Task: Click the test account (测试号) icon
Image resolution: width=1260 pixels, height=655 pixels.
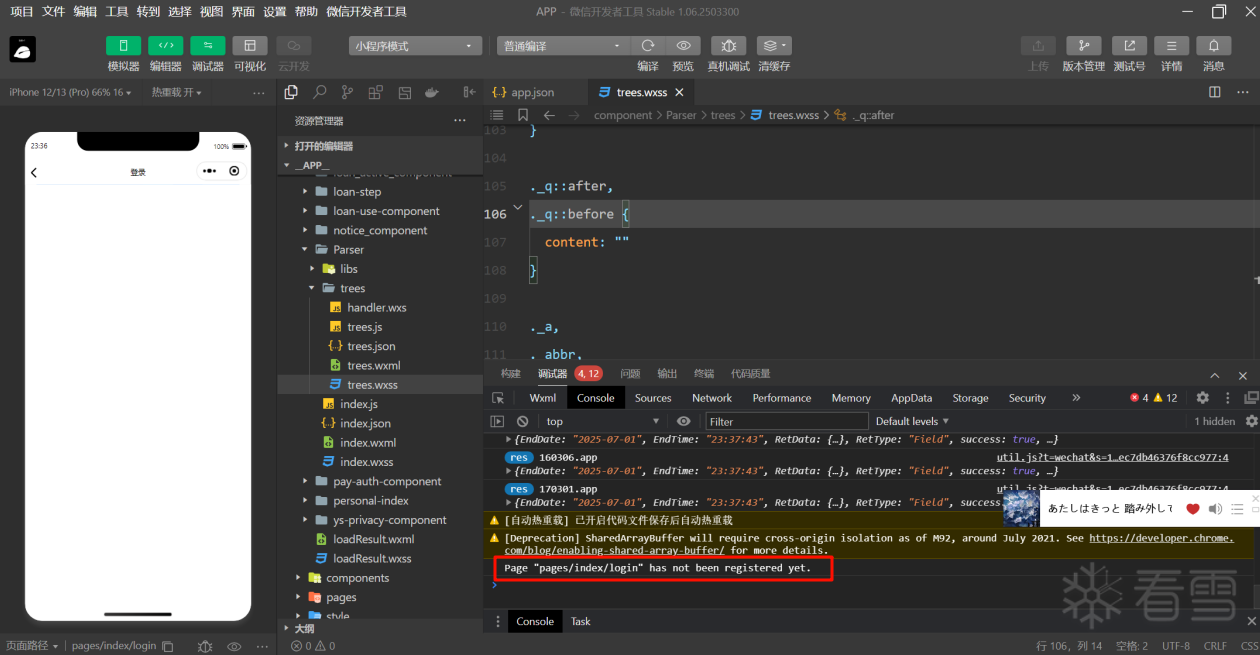Action: 1129,46
